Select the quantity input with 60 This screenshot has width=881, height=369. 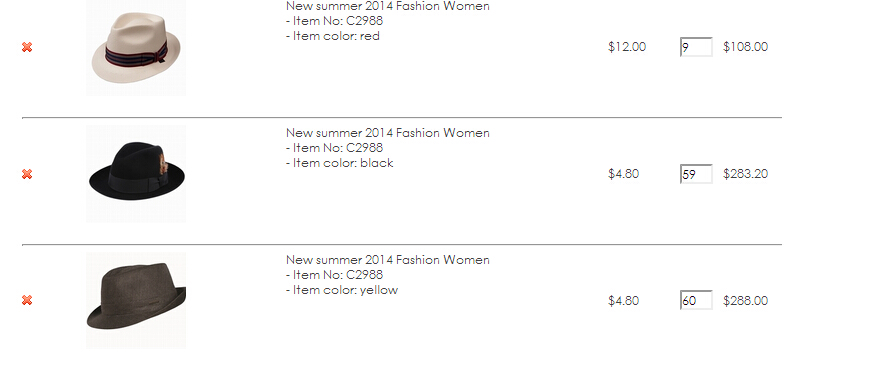(696, 300)
